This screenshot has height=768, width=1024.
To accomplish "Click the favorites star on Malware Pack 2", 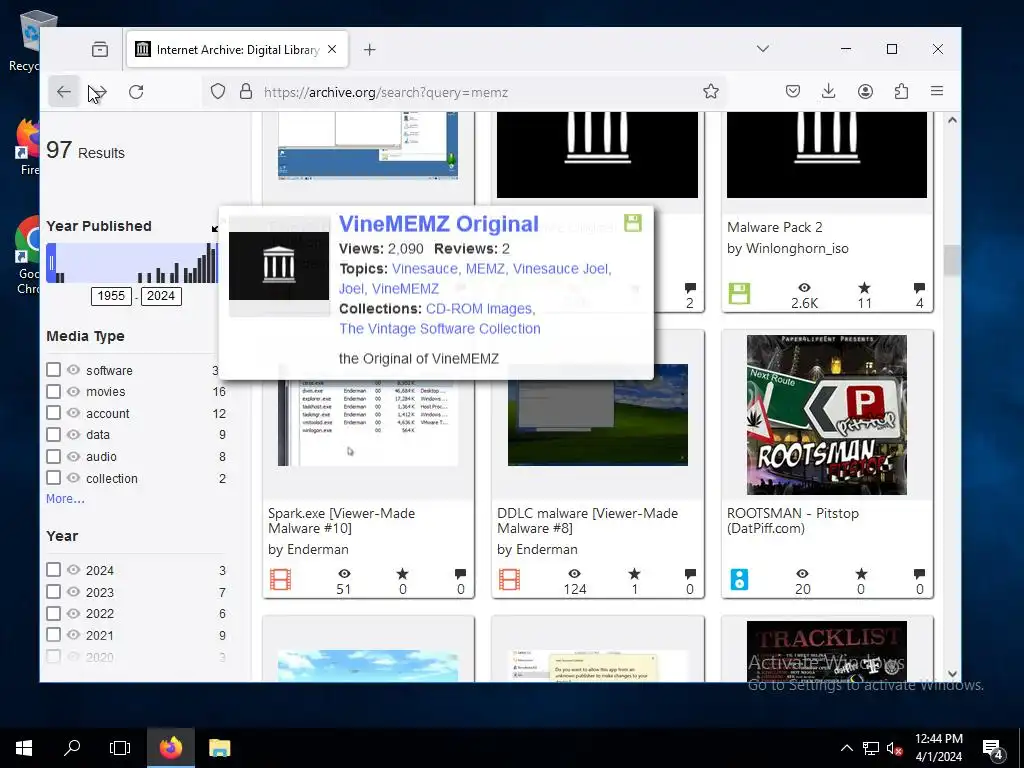I will point(864,288).
